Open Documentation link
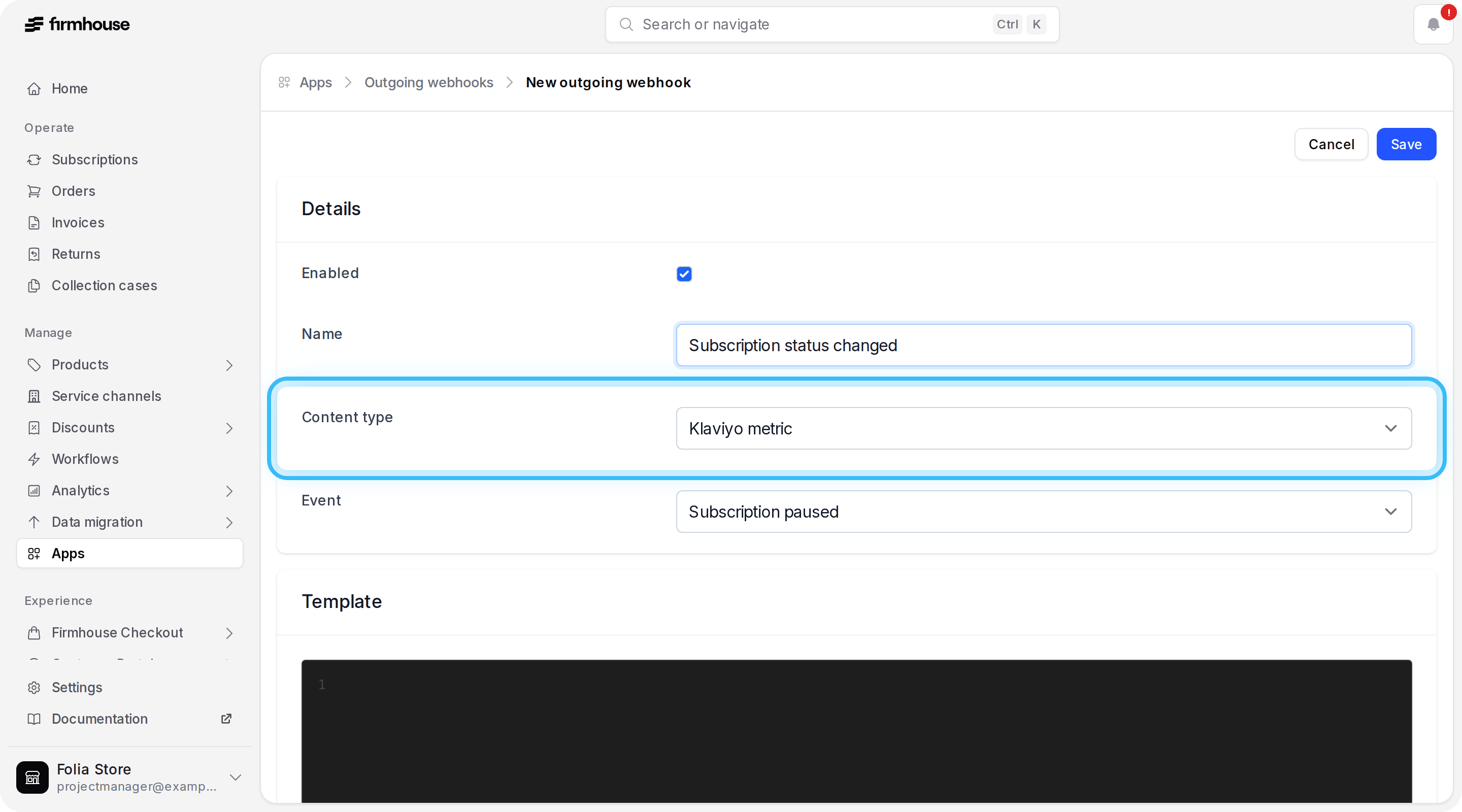This screenshot has height=812, width=1462. pyautogui.click(x=130, y=719)
